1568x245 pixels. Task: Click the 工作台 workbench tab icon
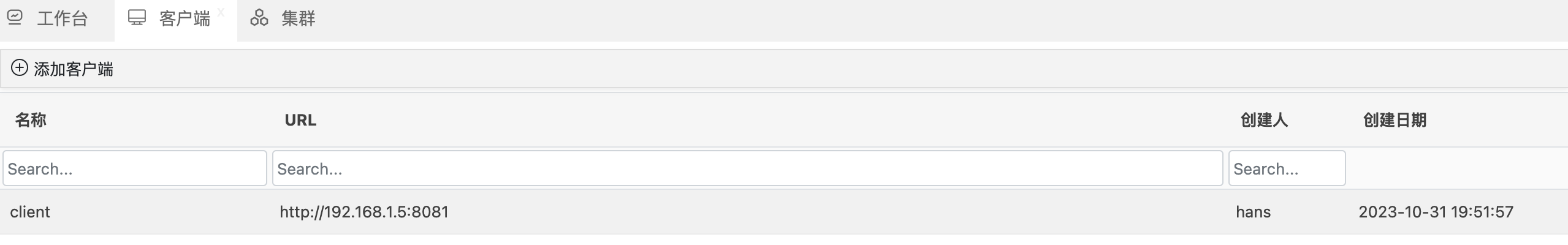click(15, 18)
